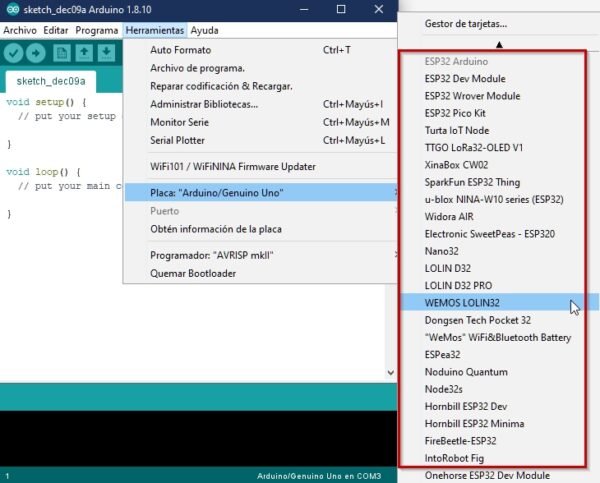Choose Reparar codificación & Recargar
This screenshot has width=600, height=483.
260,86
